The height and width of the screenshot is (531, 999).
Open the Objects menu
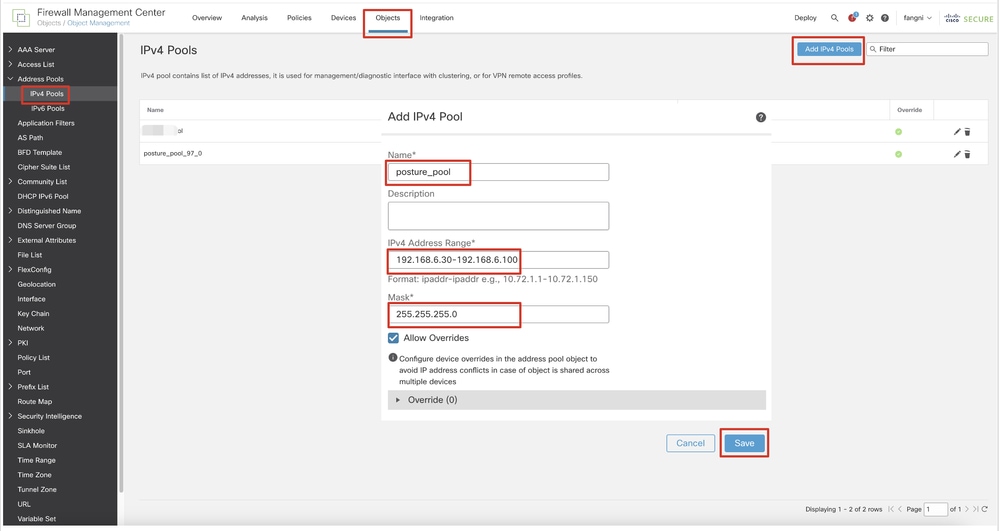[x=387, y=18]
